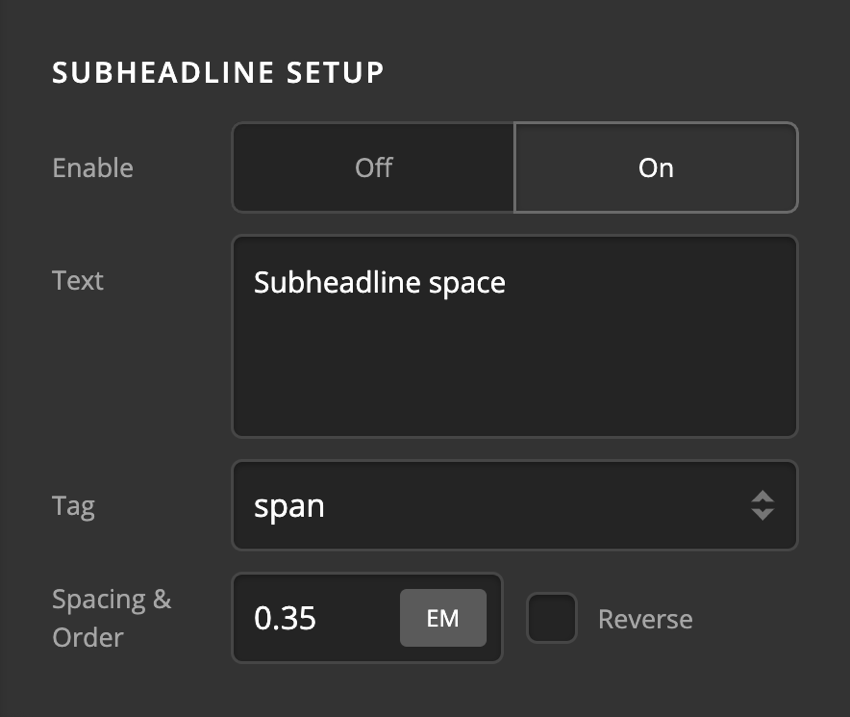Click the Spacing & Order label

(x=110, y=618)
